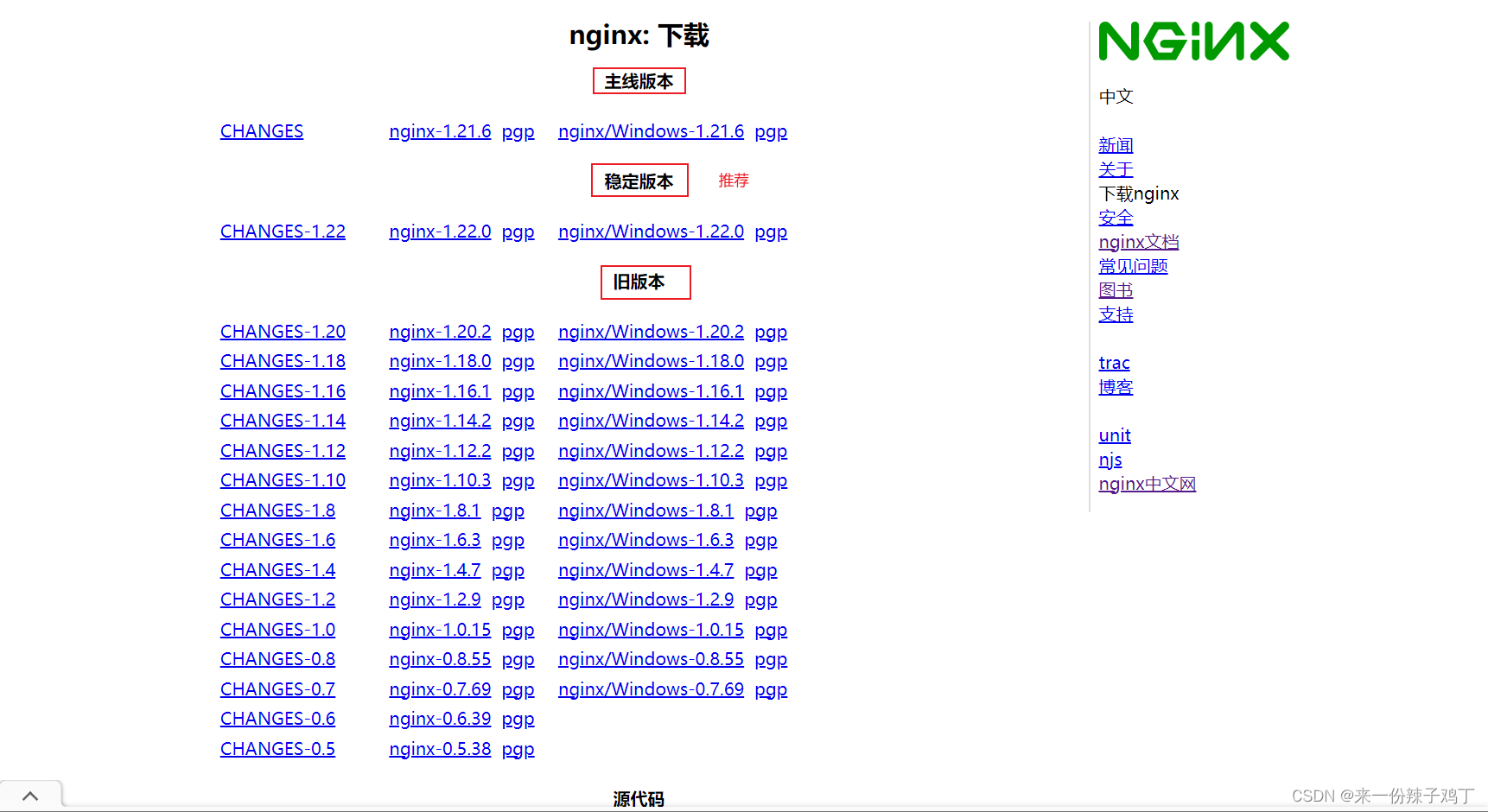
Task: Open 安全 in the sidebar menu
Action: [x=1116, y=218]
